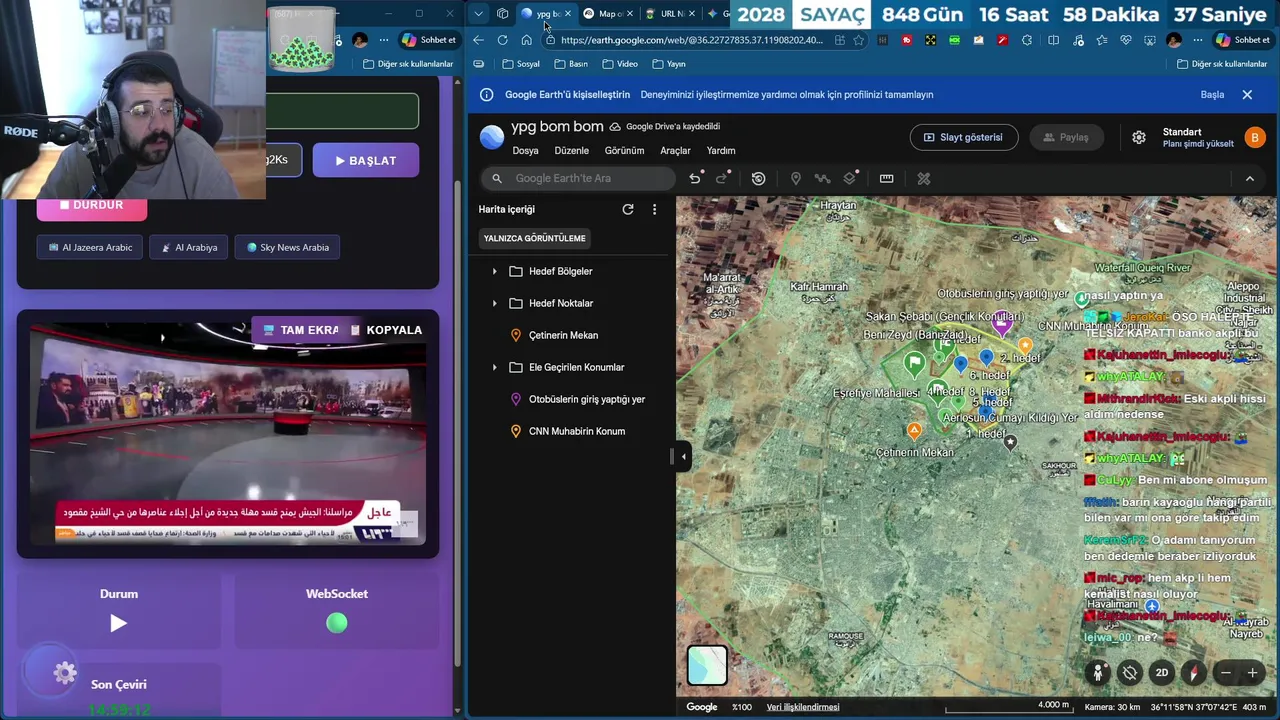Open the historical imagery clock tool

(758, 178)
